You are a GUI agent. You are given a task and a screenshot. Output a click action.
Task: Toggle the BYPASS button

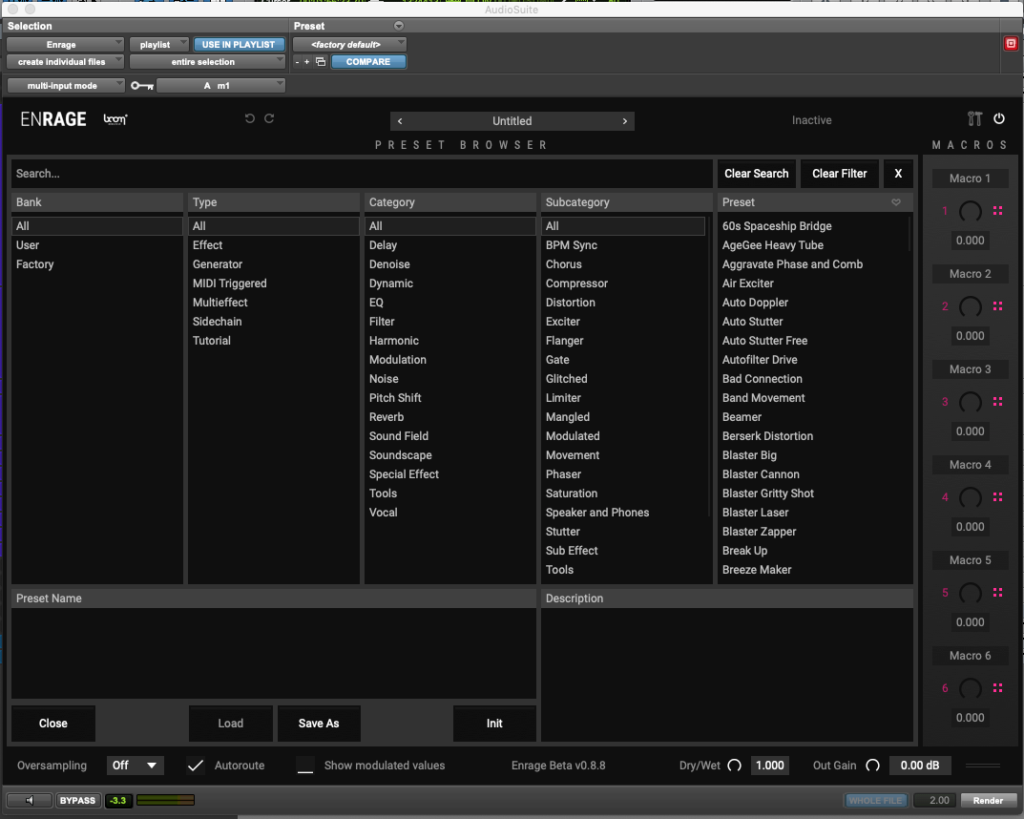coord(77,800)
